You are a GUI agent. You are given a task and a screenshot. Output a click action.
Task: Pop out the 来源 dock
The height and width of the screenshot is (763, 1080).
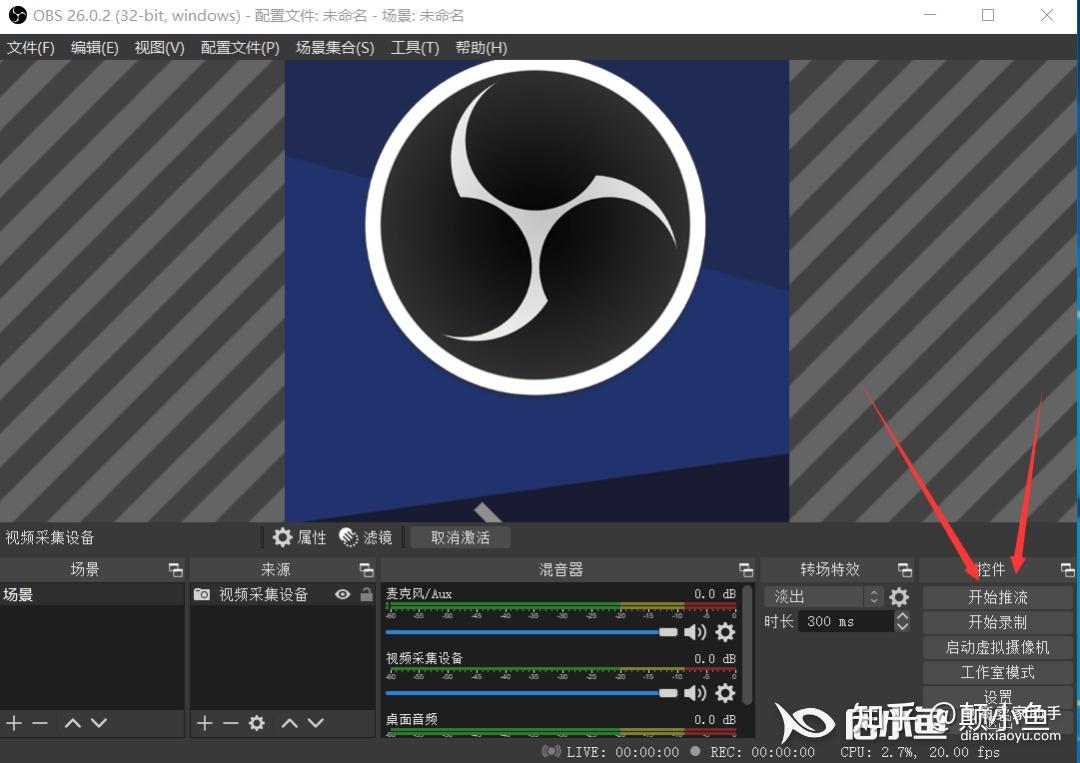(x=366, y=569)
